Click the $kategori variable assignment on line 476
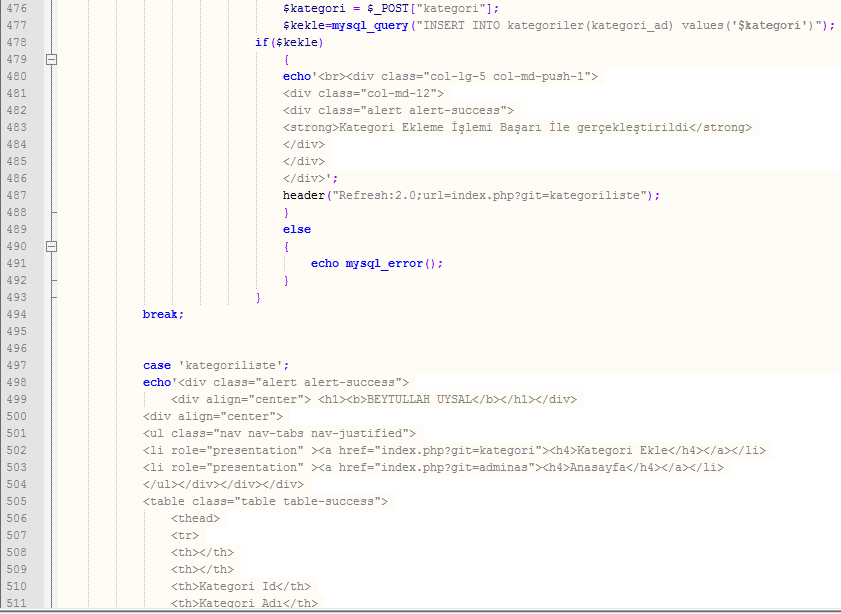This screenshot has width=841, height=614. point(391,9)
